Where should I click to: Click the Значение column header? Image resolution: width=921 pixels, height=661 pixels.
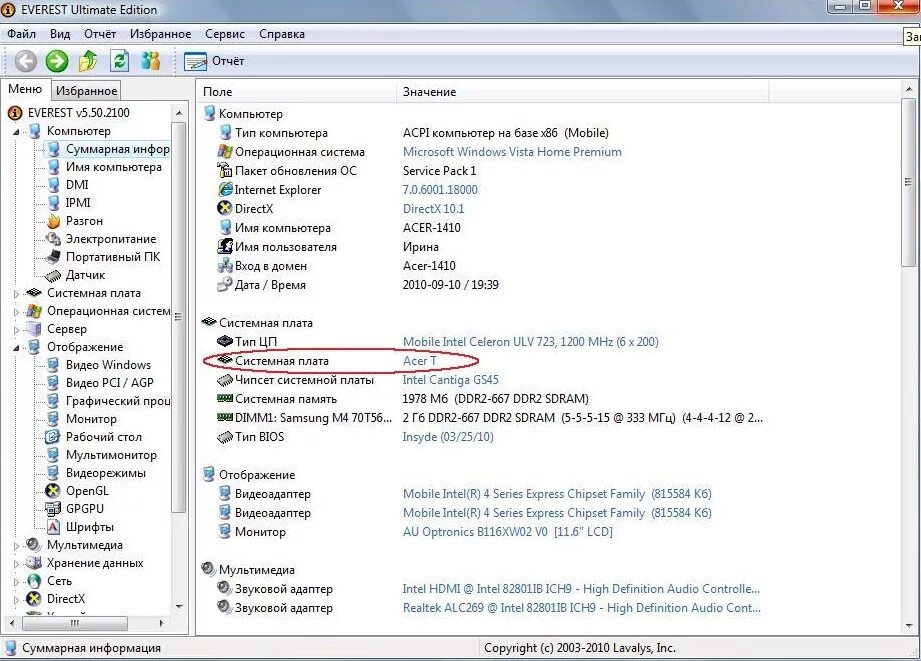(583, 92)
